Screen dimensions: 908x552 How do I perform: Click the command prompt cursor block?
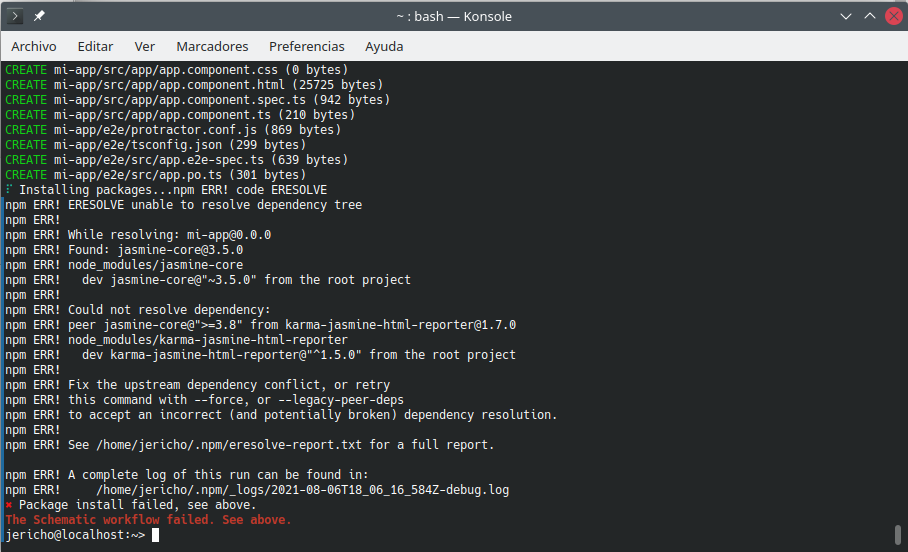[155, 535]
